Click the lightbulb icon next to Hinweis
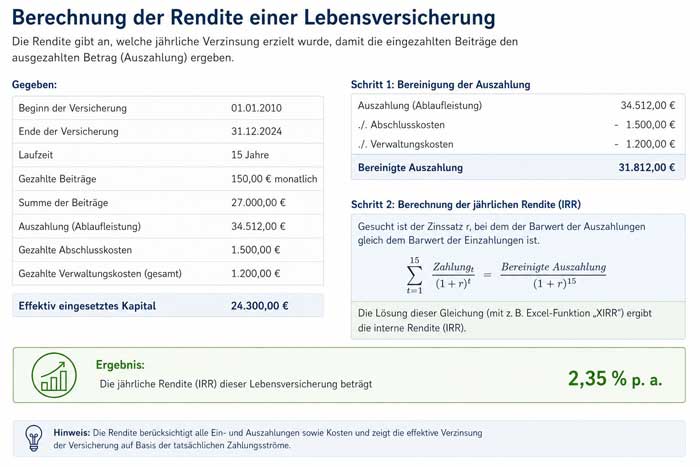Viewport: 700px width, 467px height. tap(34, 438)
